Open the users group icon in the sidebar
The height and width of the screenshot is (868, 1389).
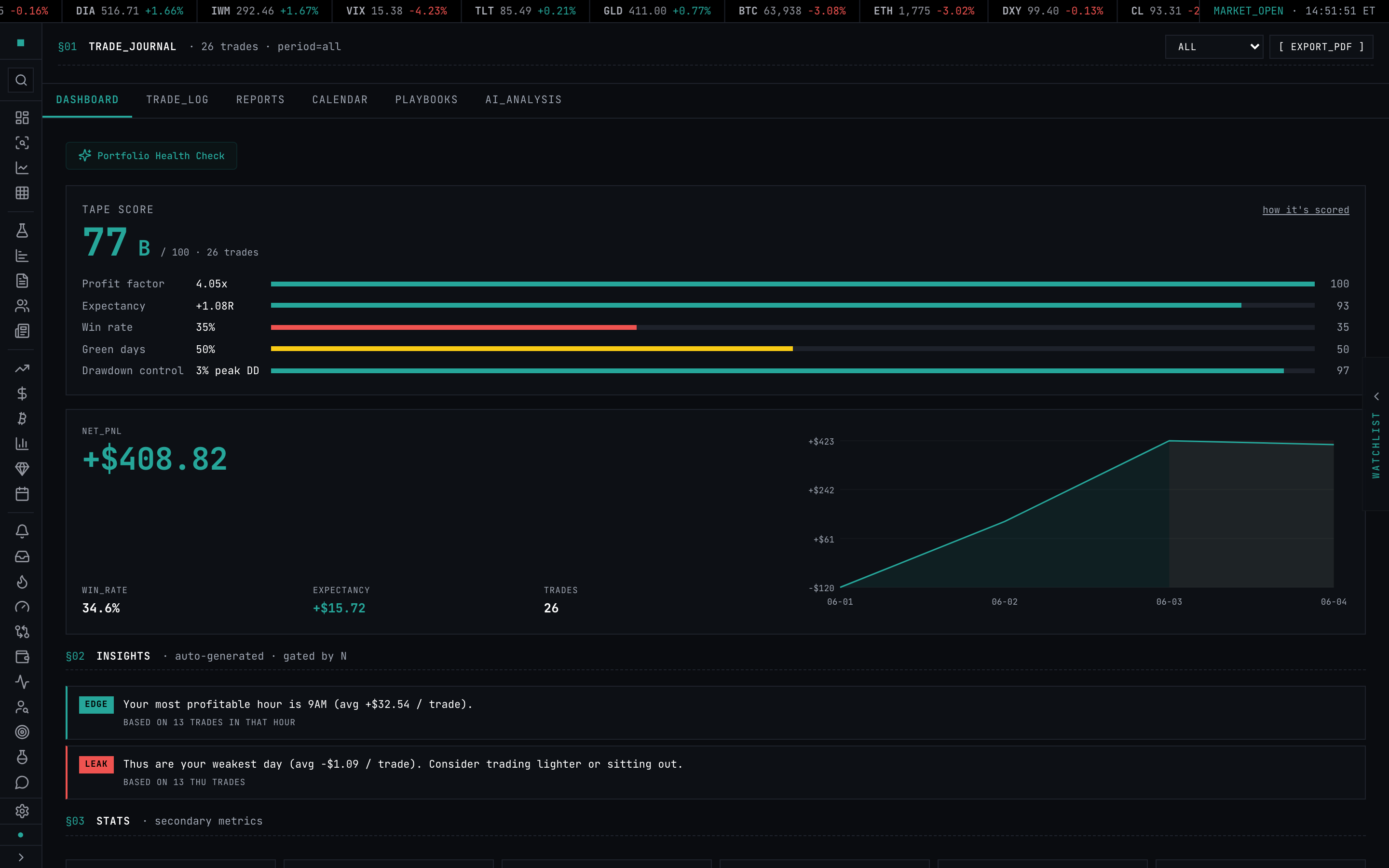(22, 306)
